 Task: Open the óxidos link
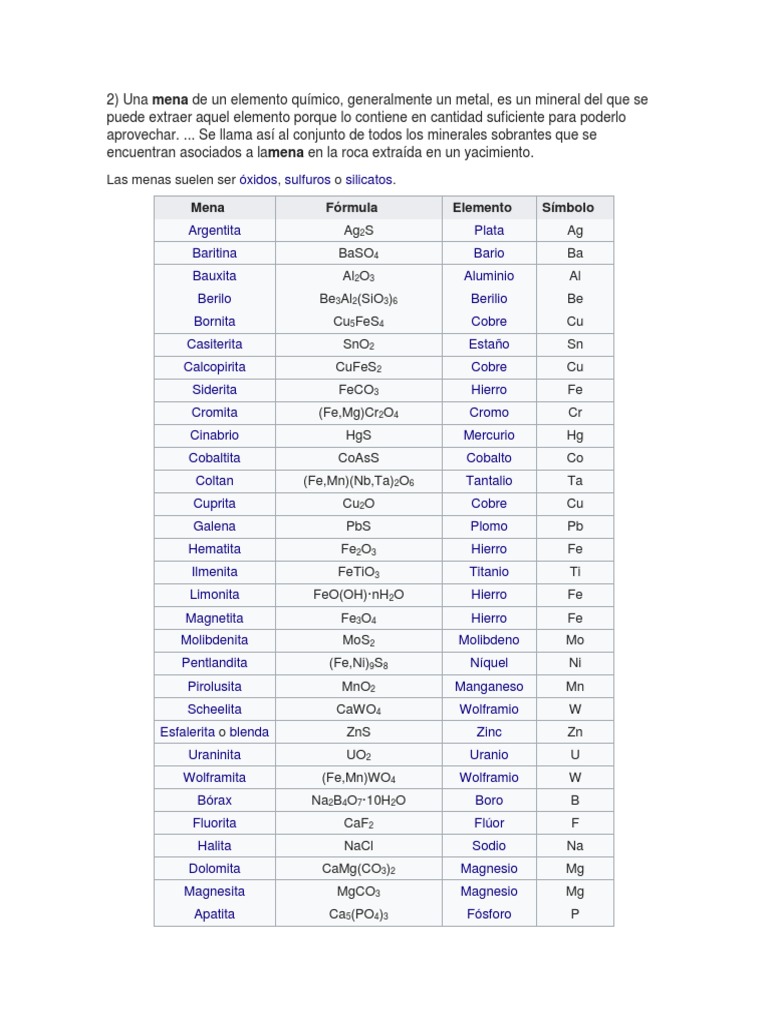[258, 180]
